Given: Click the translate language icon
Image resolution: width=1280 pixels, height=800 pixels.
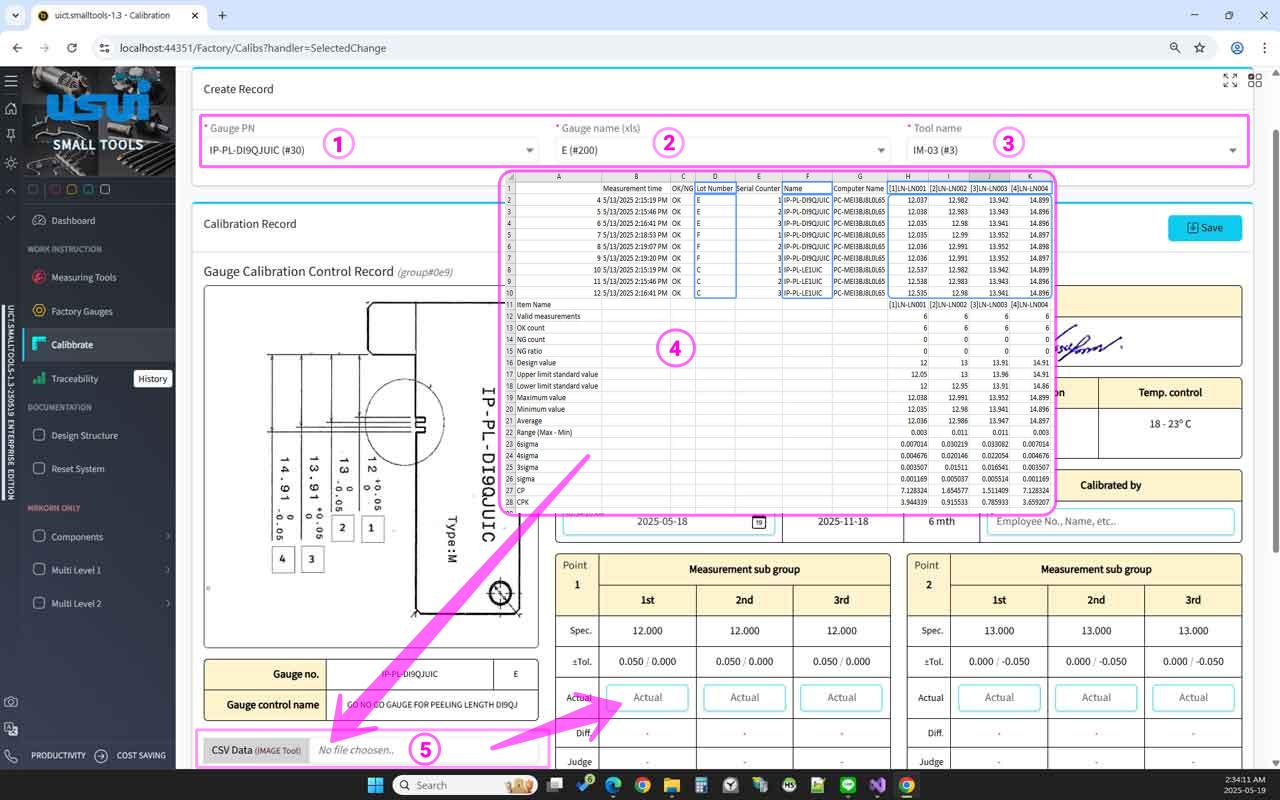Looking at the screenshot, I should click(x=10, y=729).
